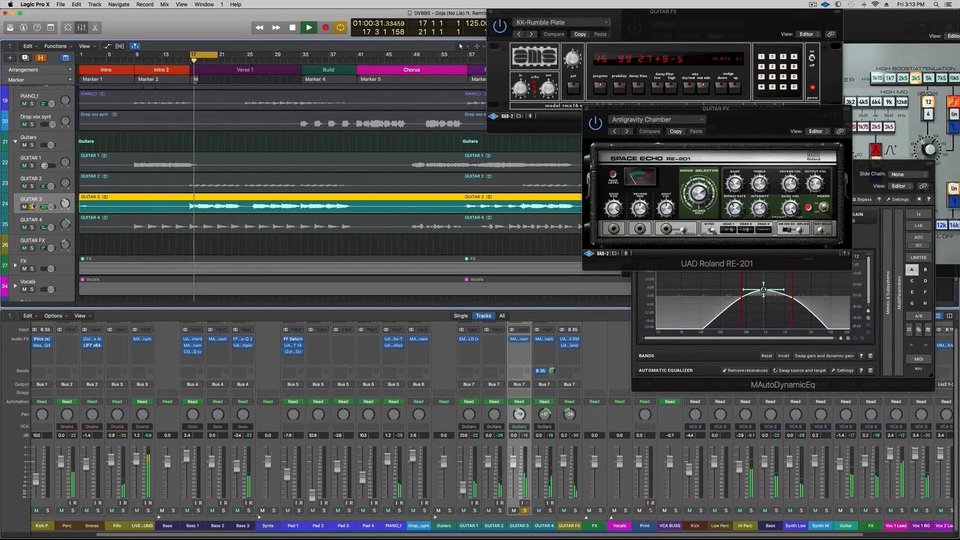Open the Library icon in control bar
The width and height of the screenshot is (960, 540).
point(10,28)
